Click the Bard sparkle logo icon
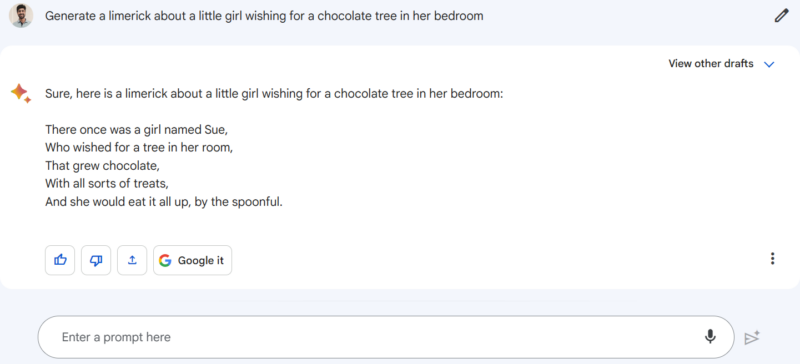Screen dimensions: 800x364 (x=21, y=93)
